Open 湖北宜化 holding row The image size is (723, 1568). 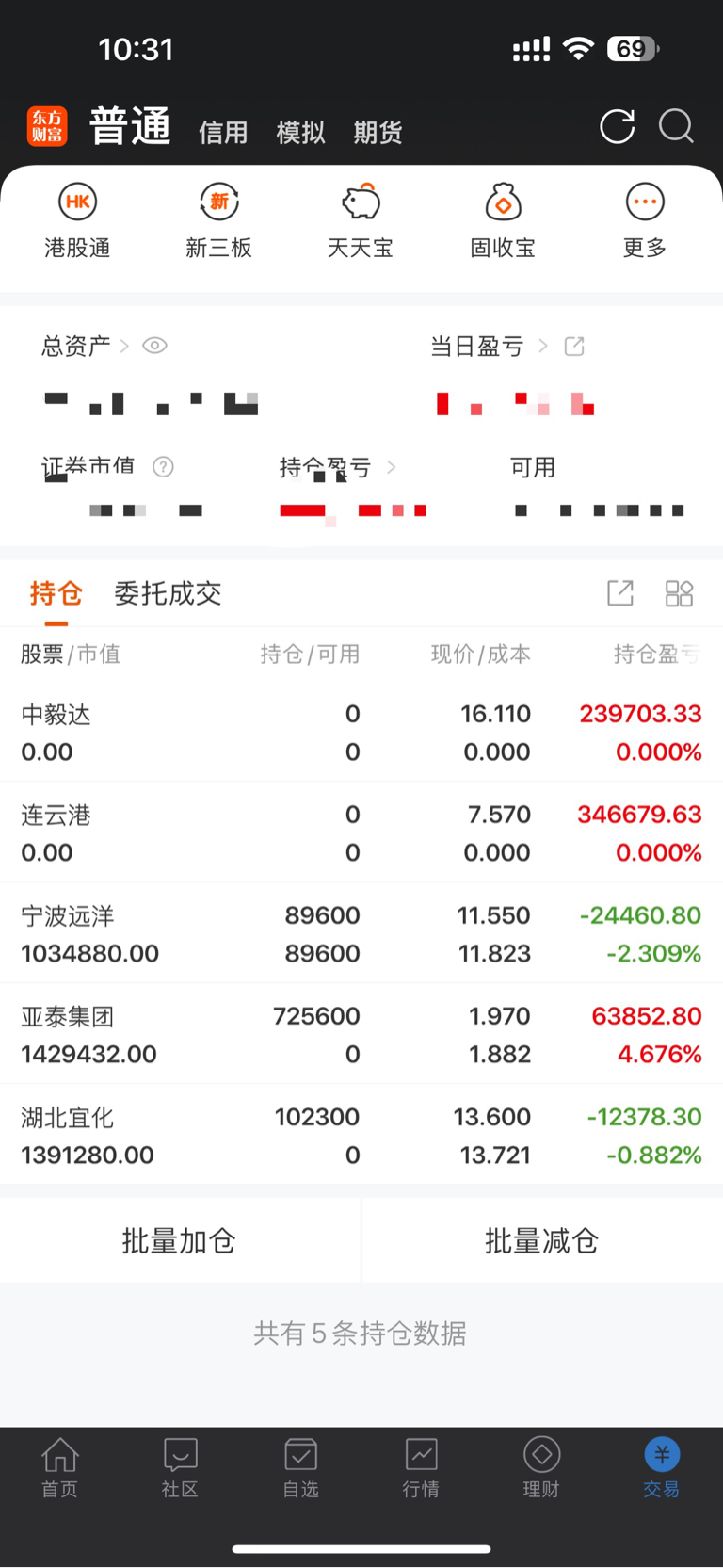click(x=361, y=1135)
